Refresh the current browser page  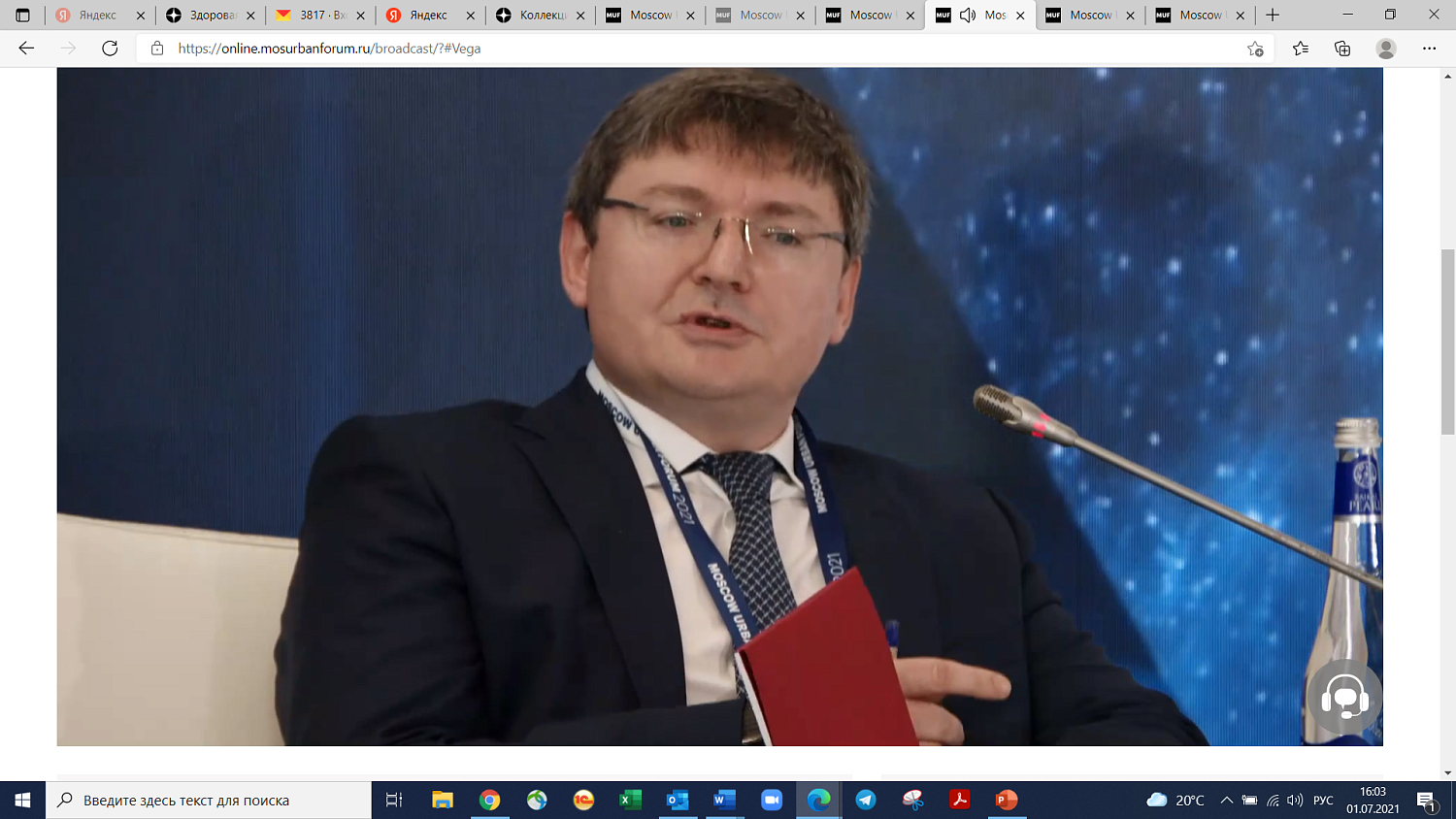pyautogui.click(x=110, y=49)
